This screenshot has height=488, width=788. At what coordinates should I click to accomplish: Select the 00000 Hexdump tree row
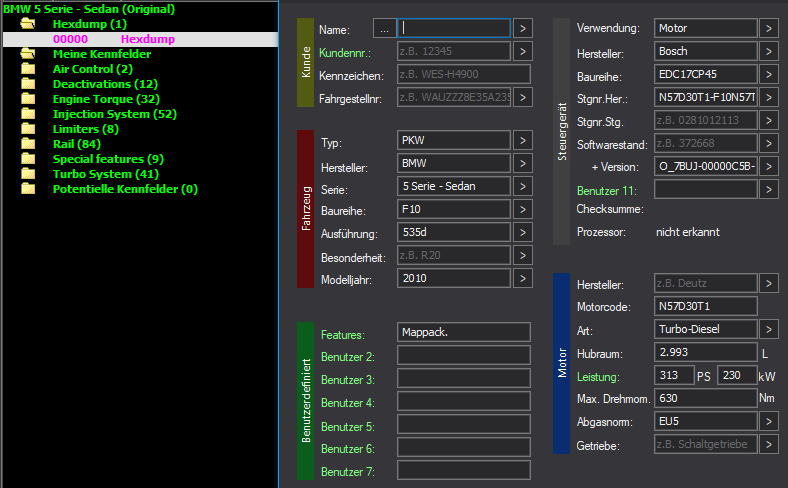[x=140, y=39]
